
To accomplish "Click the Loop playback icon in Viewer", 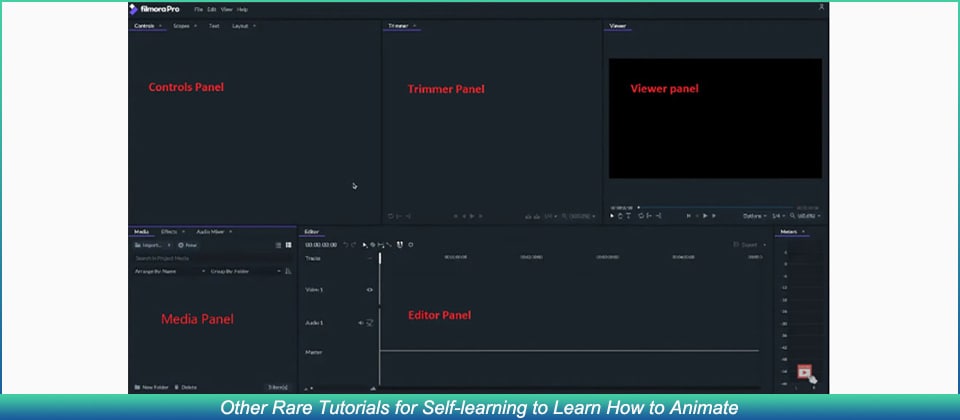I will click(641, 216).
